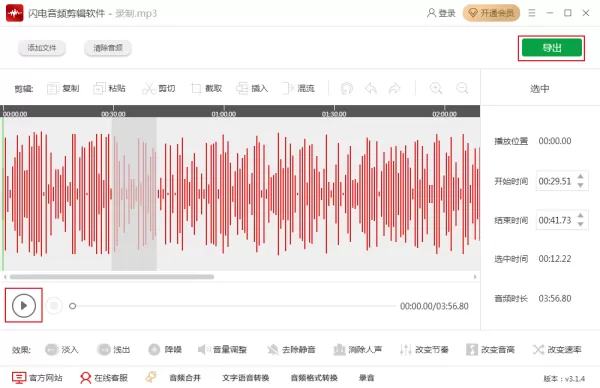
Task: Open the VIP membership (开通会员) button
Action: click(491, 13)
